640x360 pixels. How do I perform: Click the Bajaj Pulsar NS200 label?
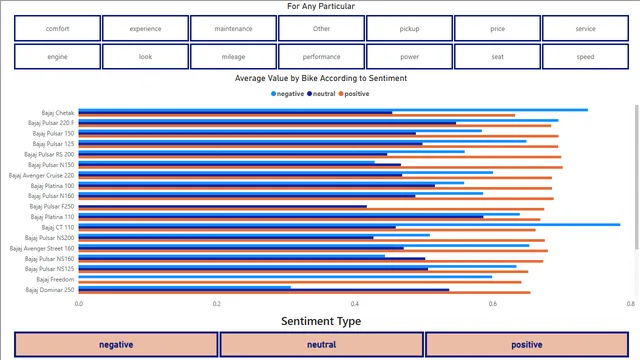pyautogui.click(x=49, y=238)
